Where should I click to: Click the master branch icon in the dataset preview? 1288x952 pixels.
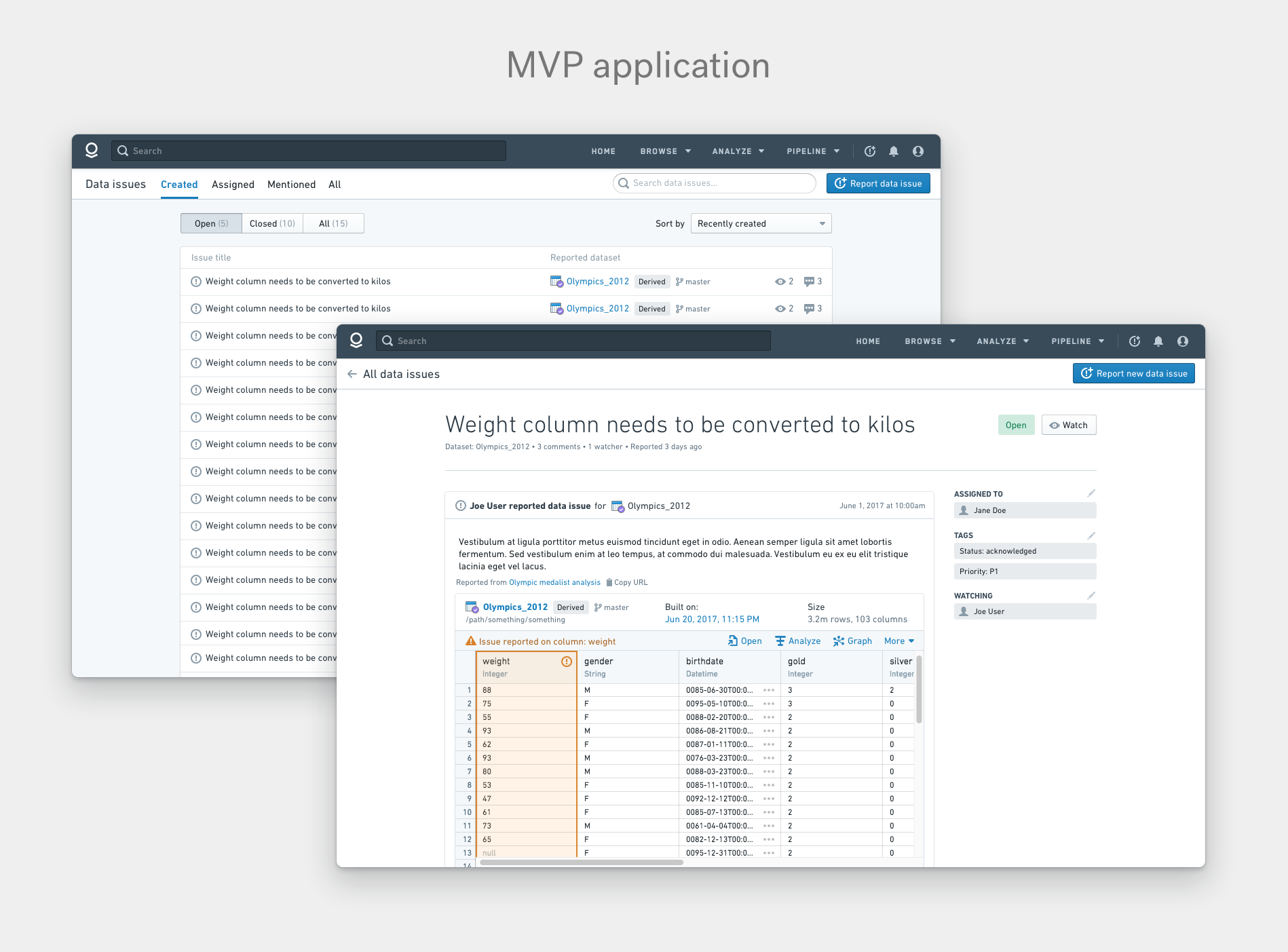[x=598, y=607]
